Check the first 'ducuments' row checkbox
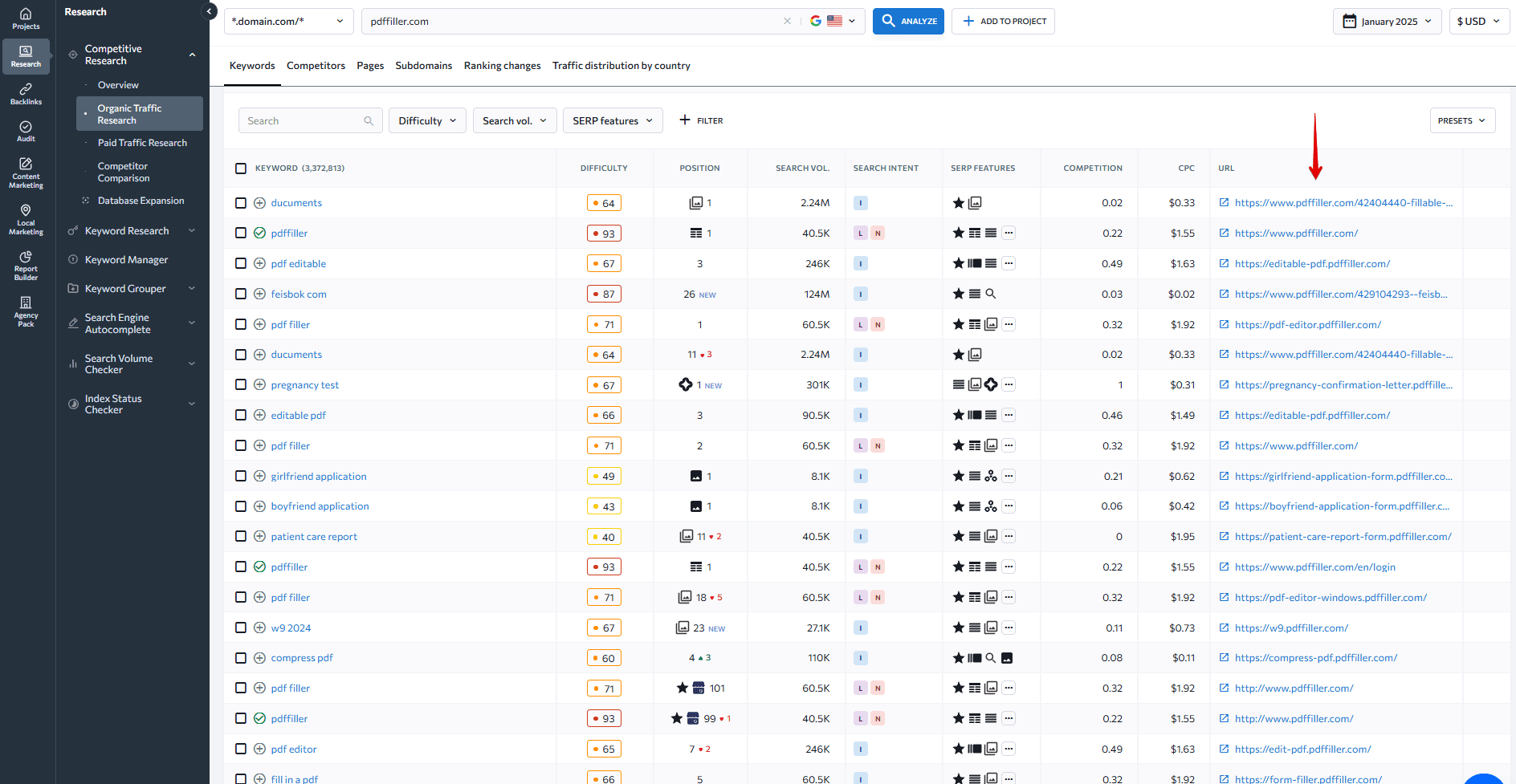Image resolution: width=1516 pixels, height=784 pixels. [241, 203]
